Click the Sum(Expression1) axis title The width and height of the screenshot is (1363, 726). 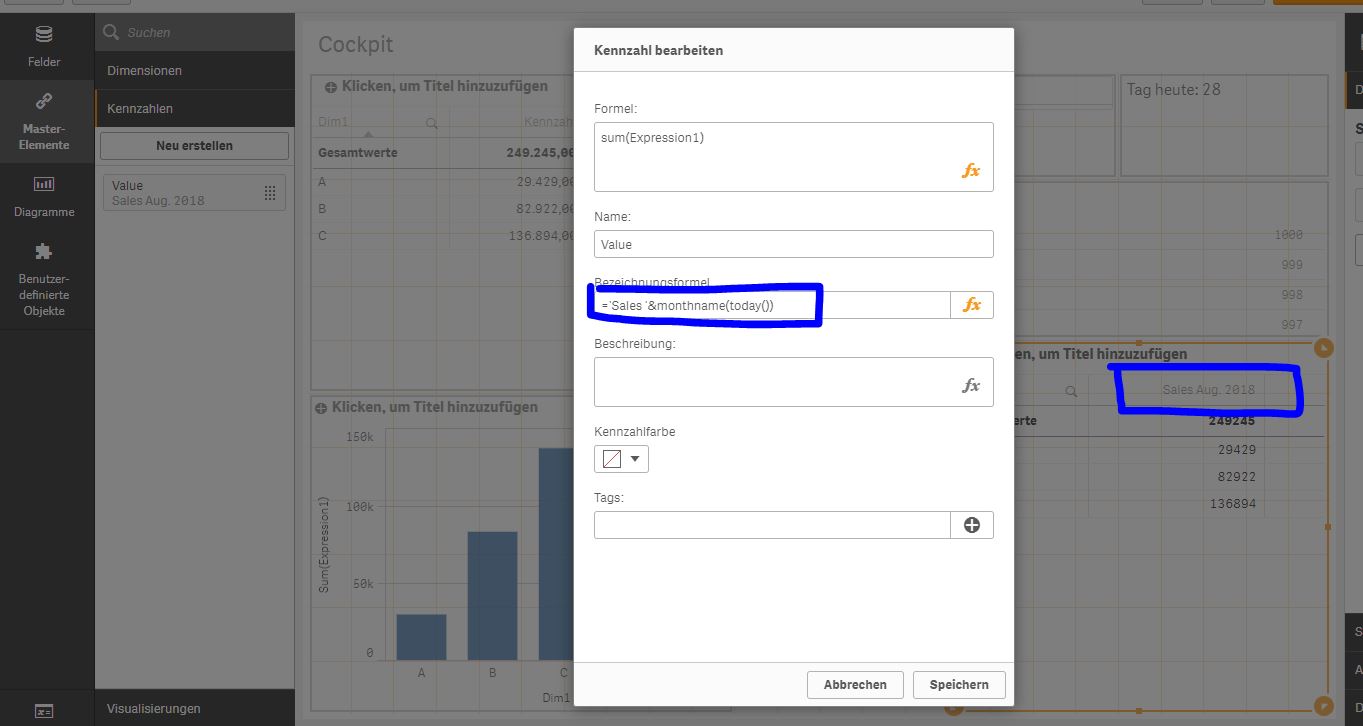324,544
